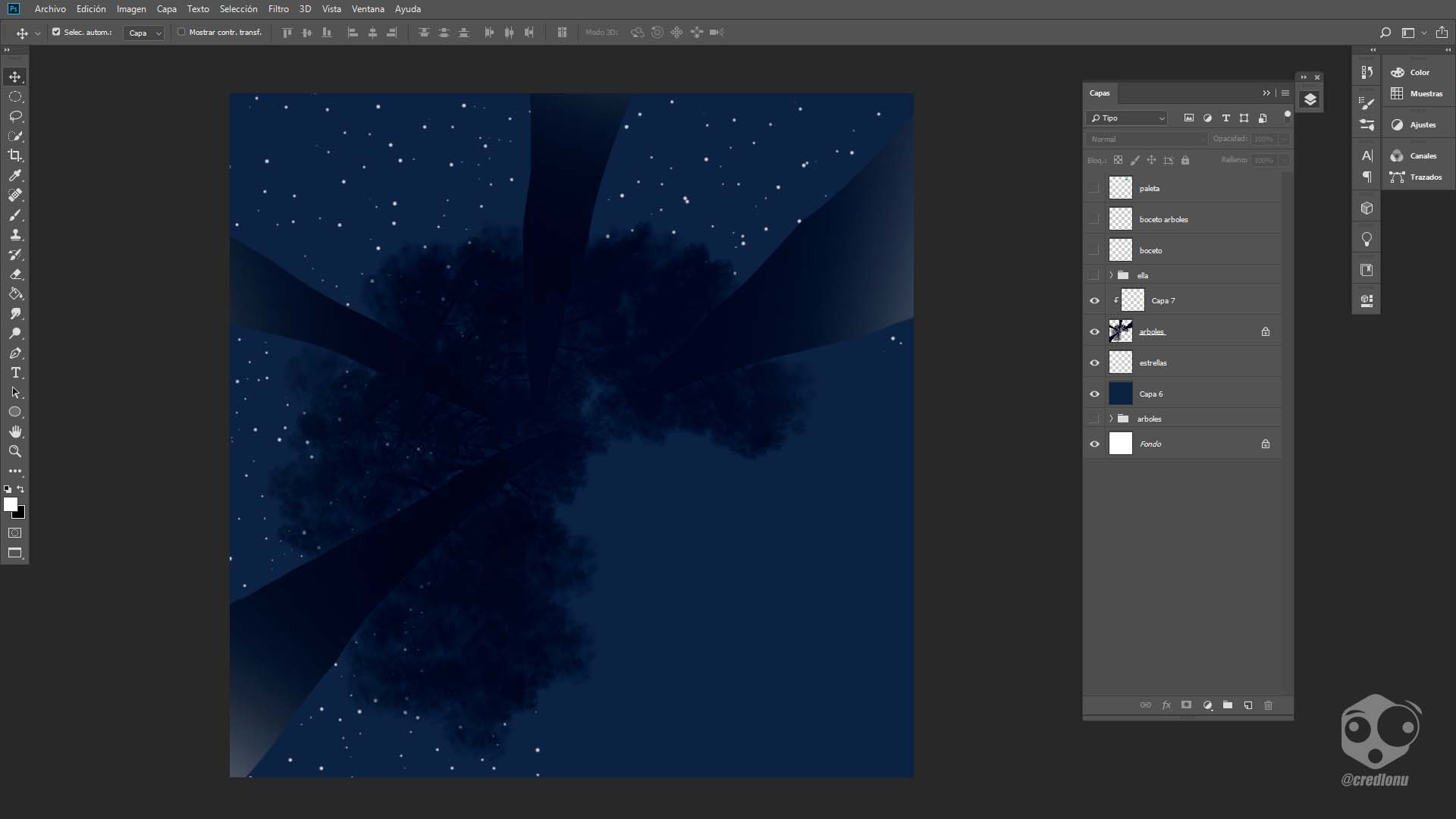Select the Paint Bucket tool
The image size is (1456, 819).
(15, 293)
